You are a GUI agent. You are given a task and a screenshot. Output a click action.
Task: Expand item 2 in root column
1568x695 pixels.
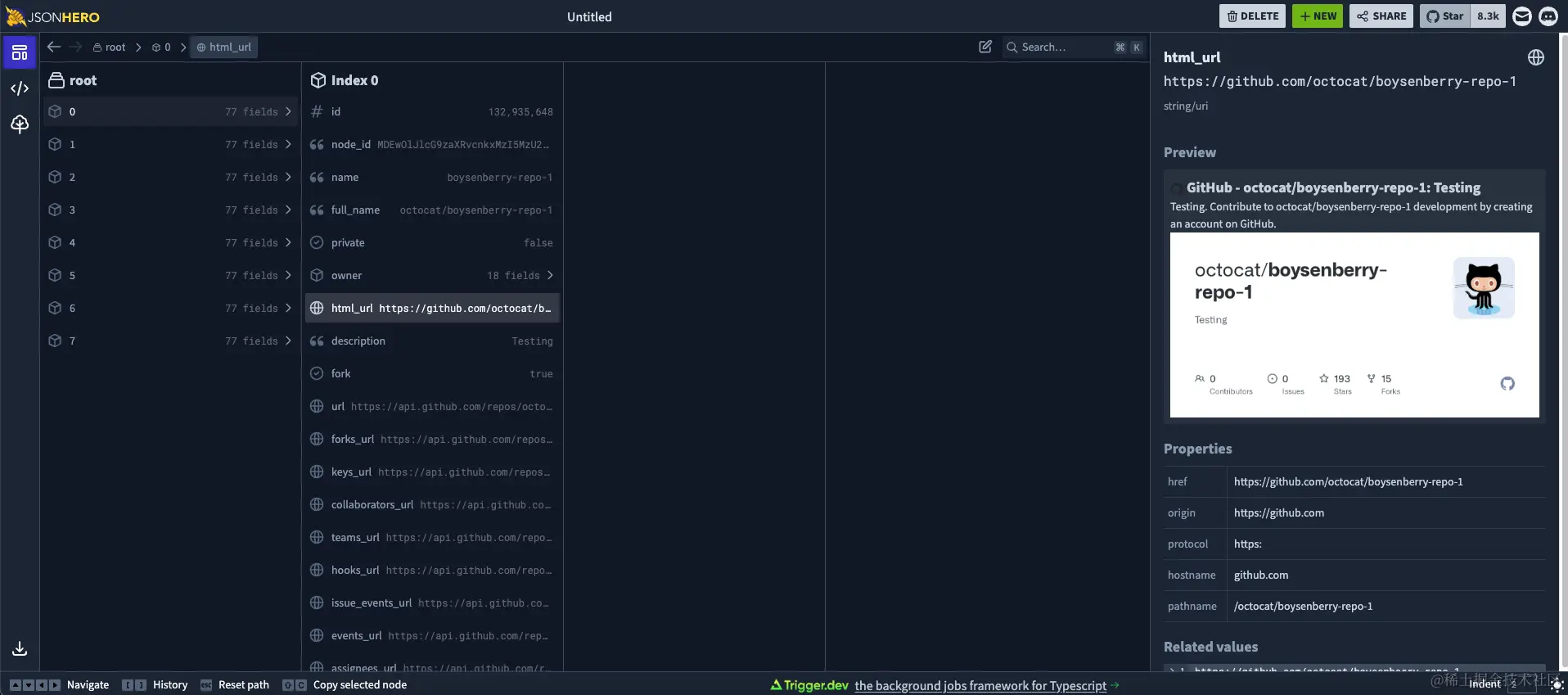pos(171,177)
